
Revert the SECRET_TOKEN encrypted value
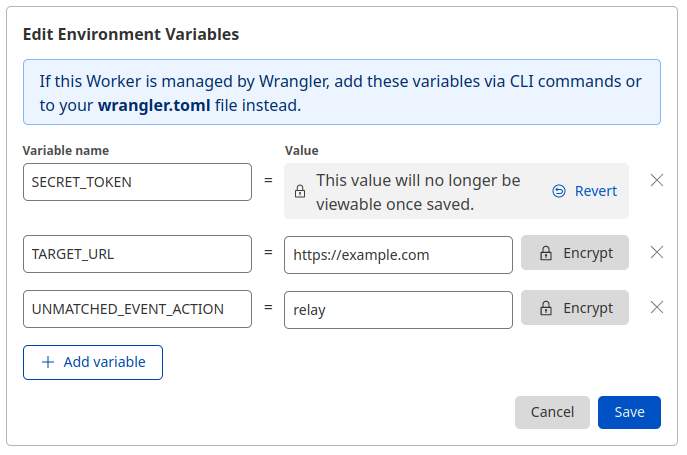pyautogui.click(x=585, y=191)
